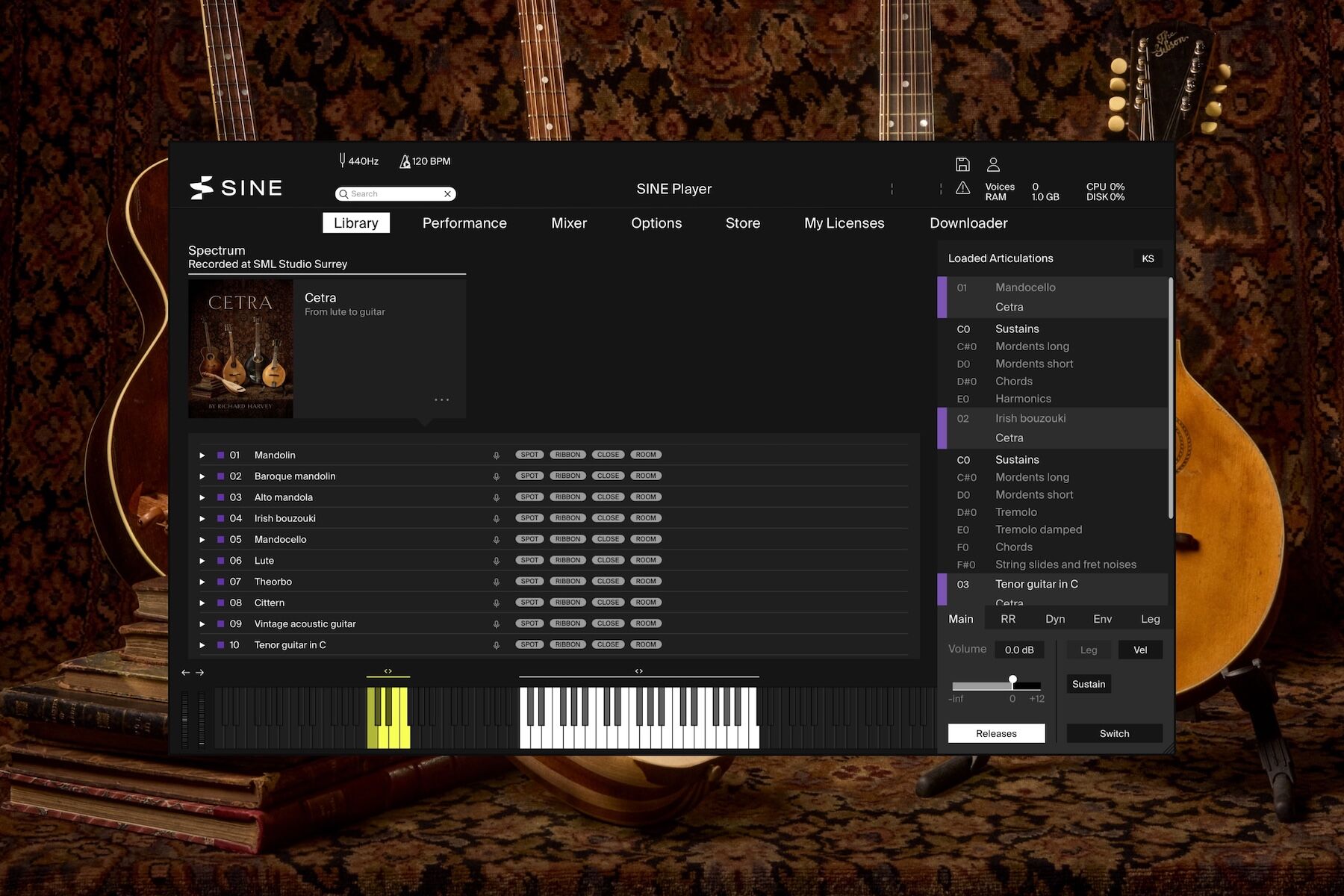Open the user account profile icon

point(993,164)
